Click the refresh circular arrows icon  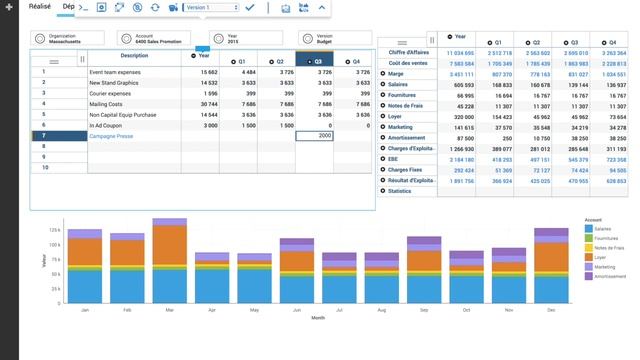(x=155, y=7)
